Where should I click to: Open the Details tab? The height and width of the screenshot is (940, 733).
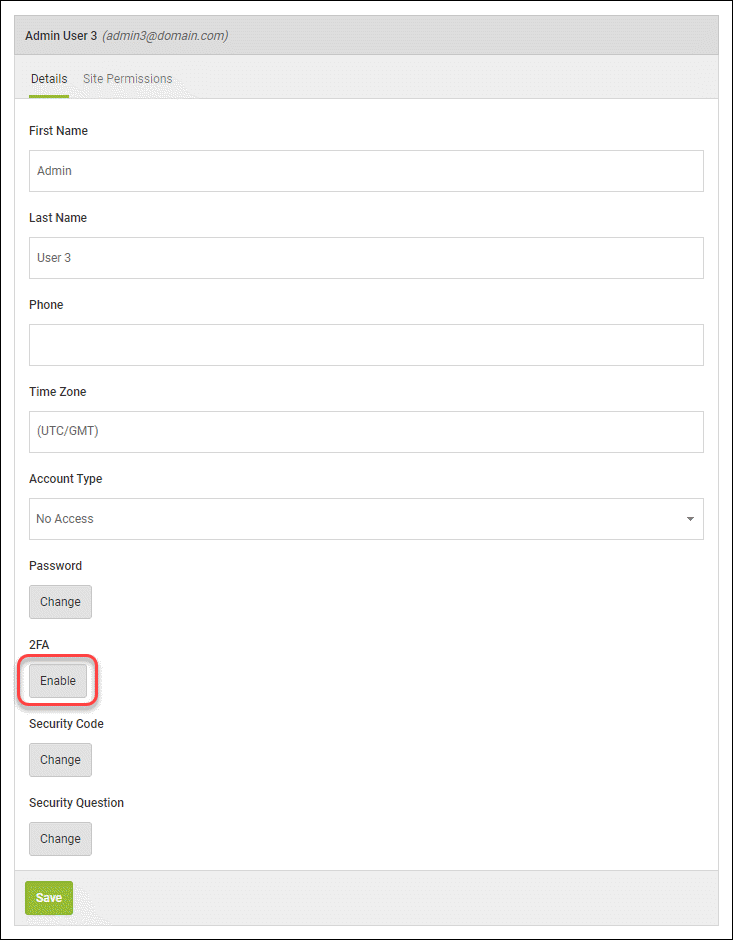49,79
